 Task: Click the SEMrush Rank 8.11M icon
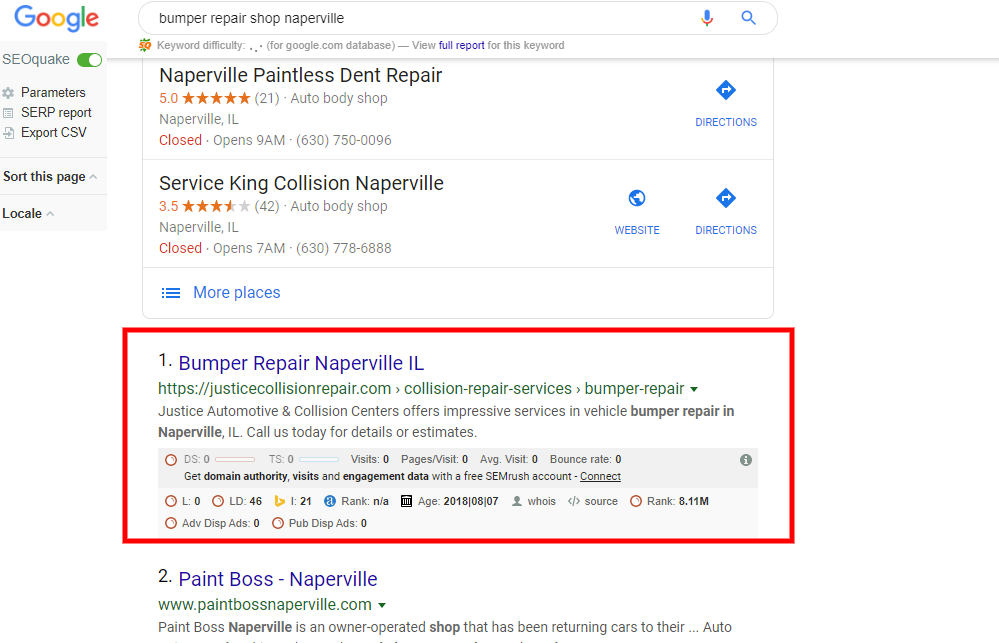pyautogui.click(x=636, y=502)
